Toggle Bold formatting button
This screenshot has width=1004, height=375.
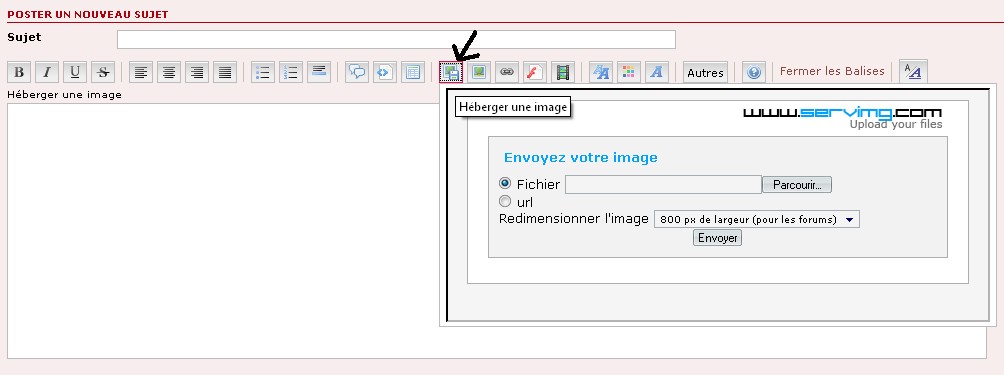(19, 72)
